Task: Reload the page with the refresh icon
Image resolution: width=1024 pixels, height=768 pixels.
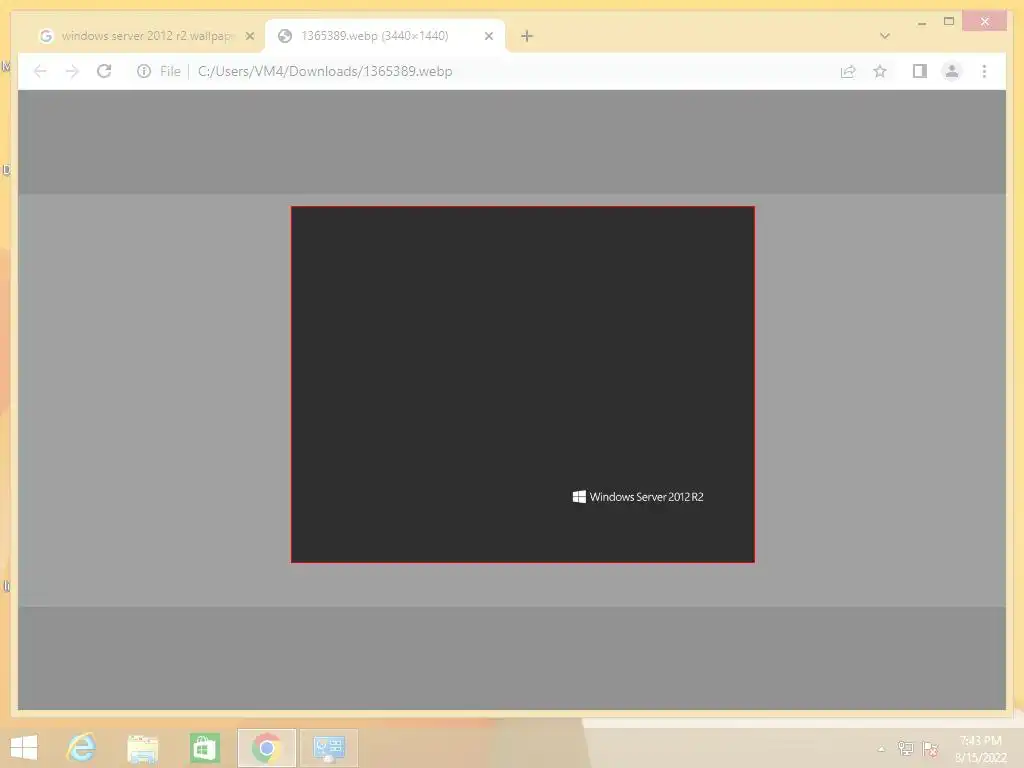Action: 104,71
